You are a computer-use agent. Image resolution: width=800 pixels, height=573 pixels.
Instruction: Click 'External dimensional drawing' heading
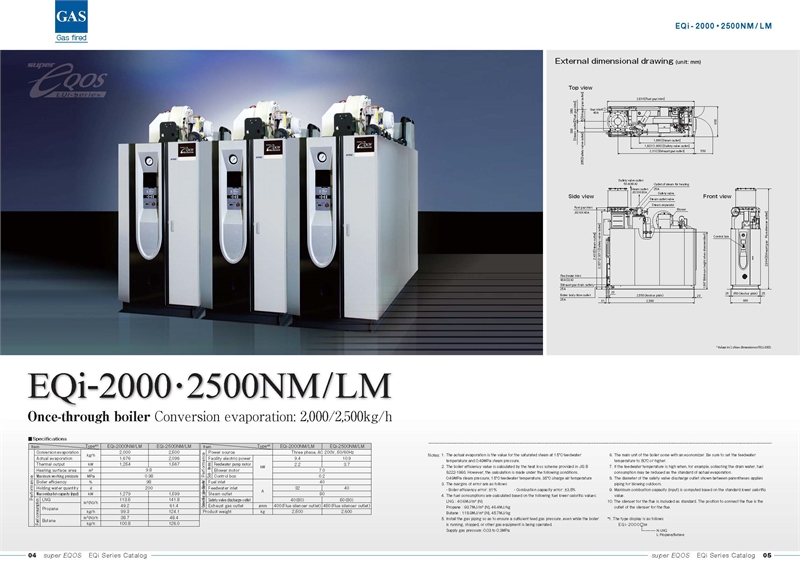pyautogui.click(x=614, y=61)
